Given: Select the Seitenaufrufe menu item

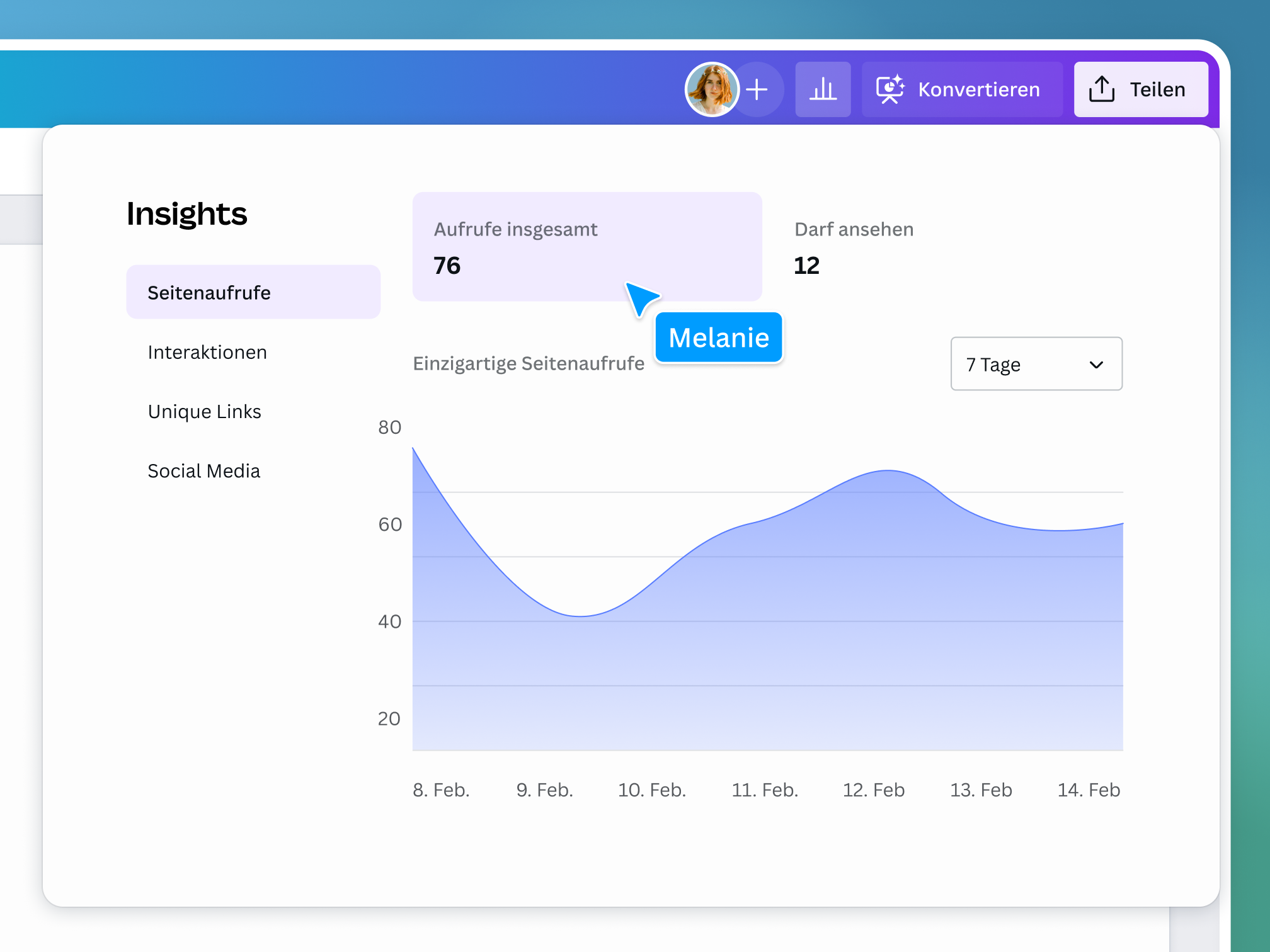Looking at the screenshot, I should pos(210,292).
